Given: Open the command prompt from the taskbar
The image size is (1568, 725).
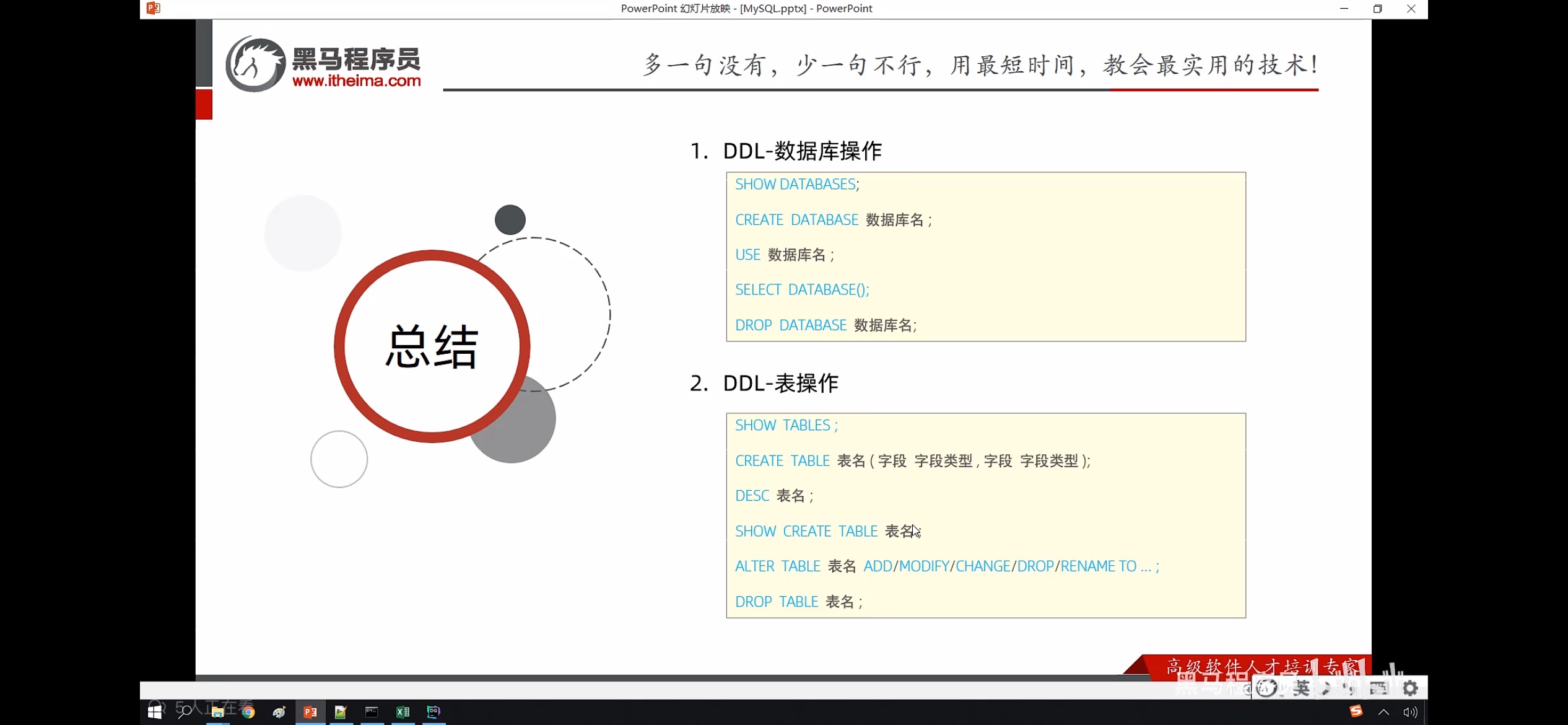Looking at the screenshot, I should coord(372,711).
